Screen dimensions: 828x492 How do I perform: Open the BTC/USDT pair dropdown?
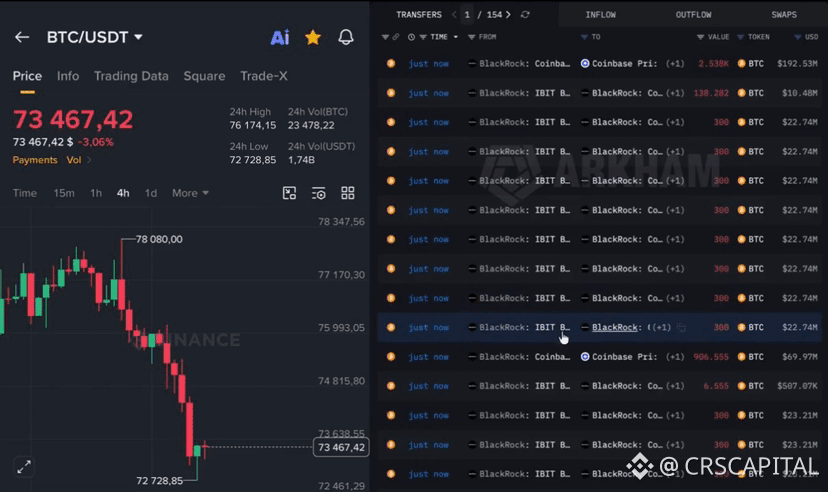pyautogui.click(x=95, y=37)
